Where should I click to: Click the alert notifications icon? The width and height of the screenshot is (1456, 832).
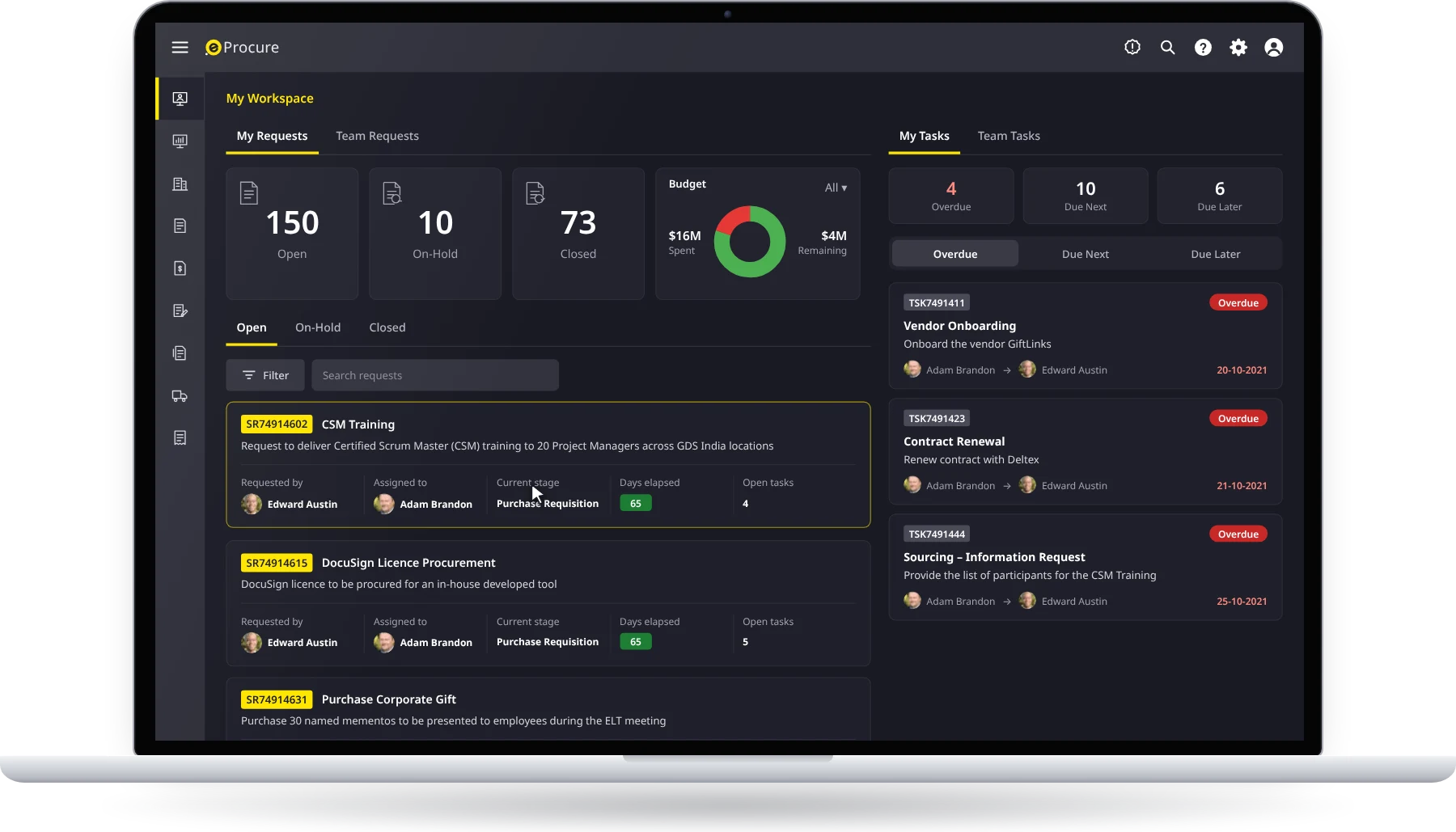(1132, 48)
